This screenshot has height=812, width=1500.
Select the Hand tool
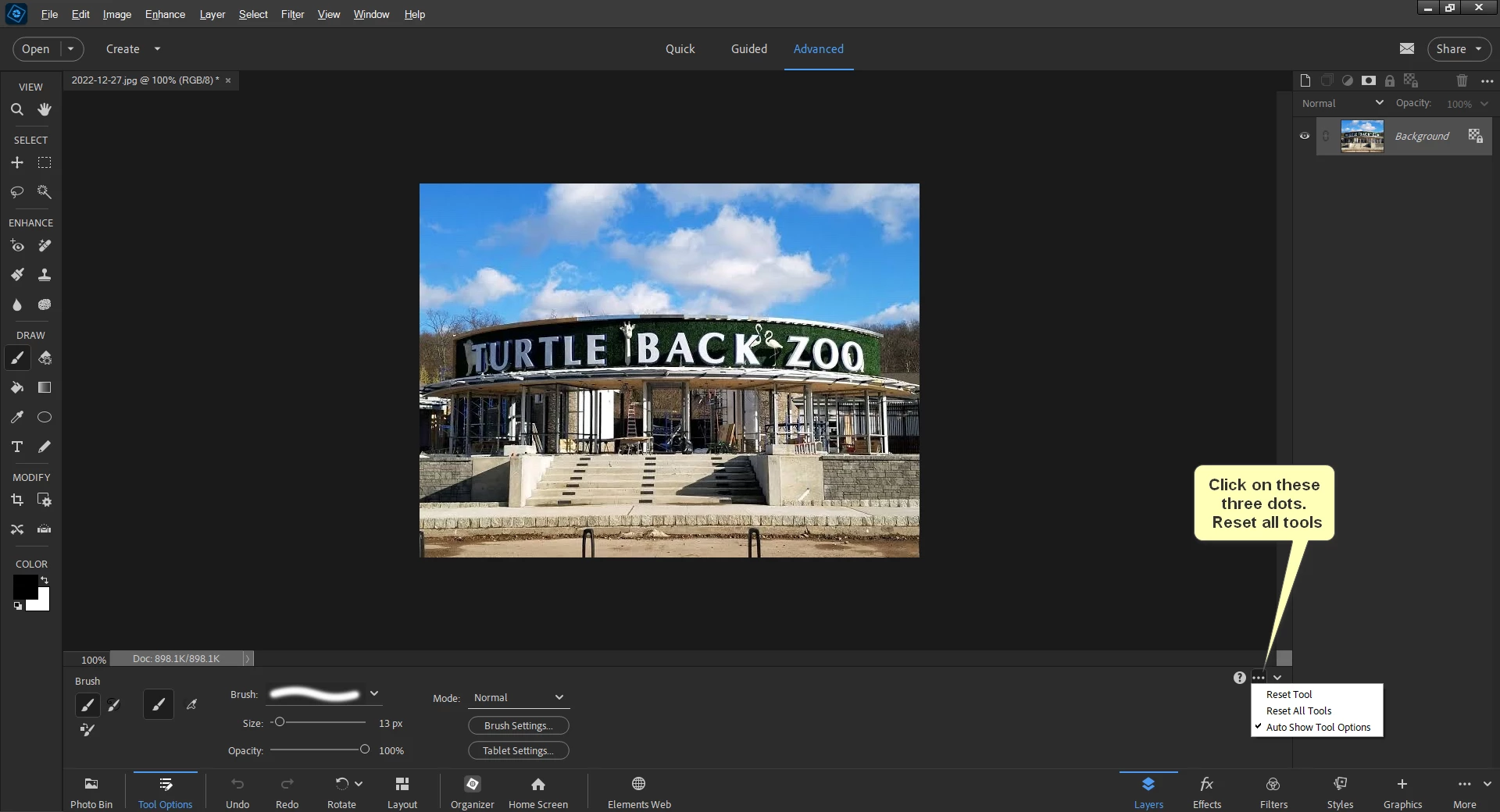tap(45, 109)
